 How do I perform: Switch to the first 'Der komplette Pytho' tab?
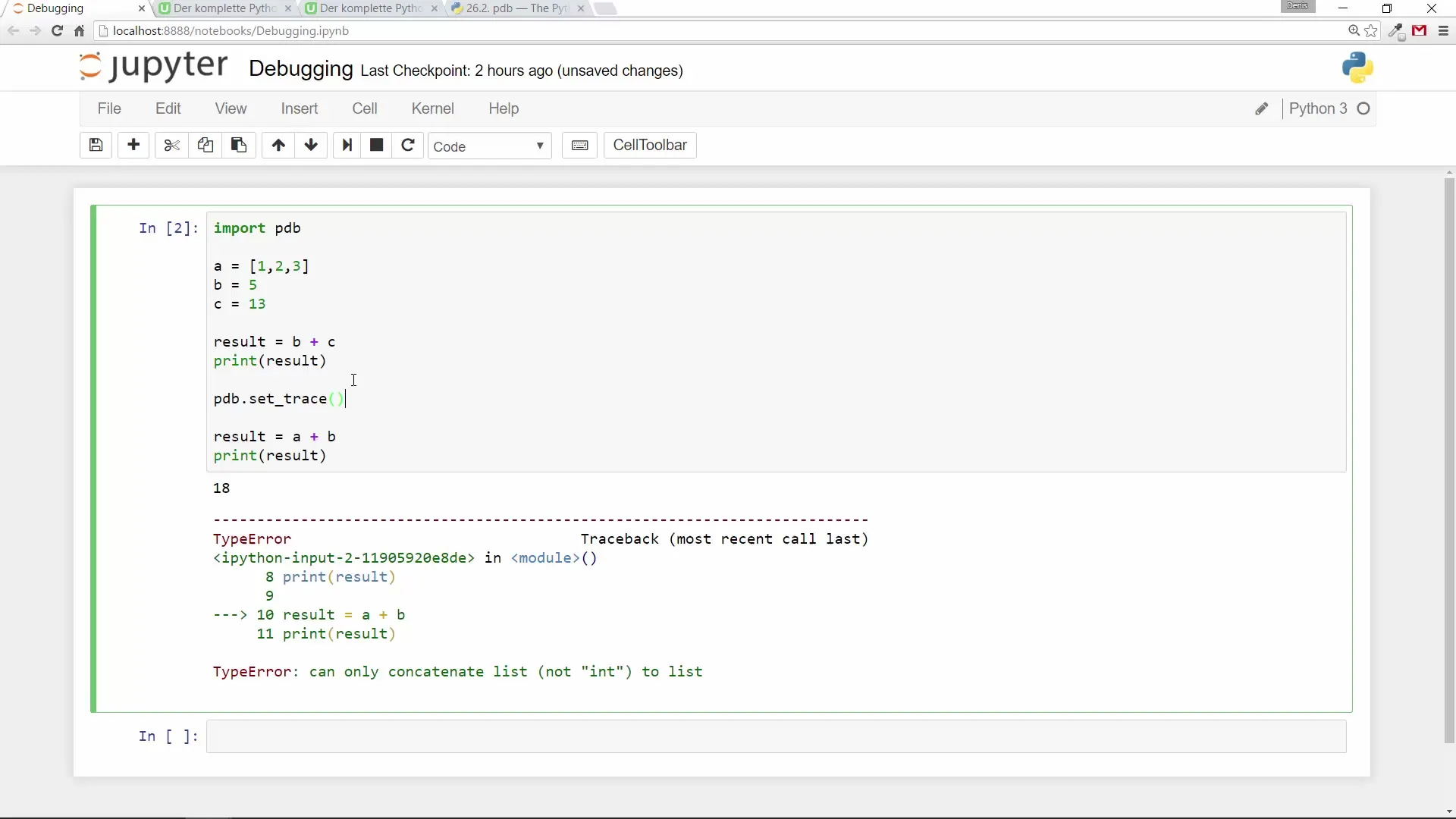point(224,8)
